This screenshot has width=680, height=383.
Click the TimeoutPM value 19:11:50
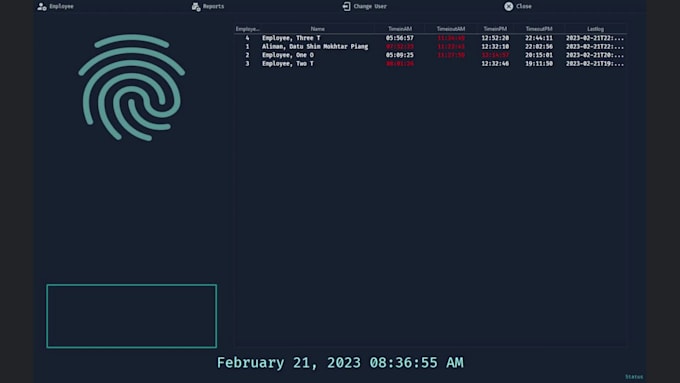coord(539,64)
